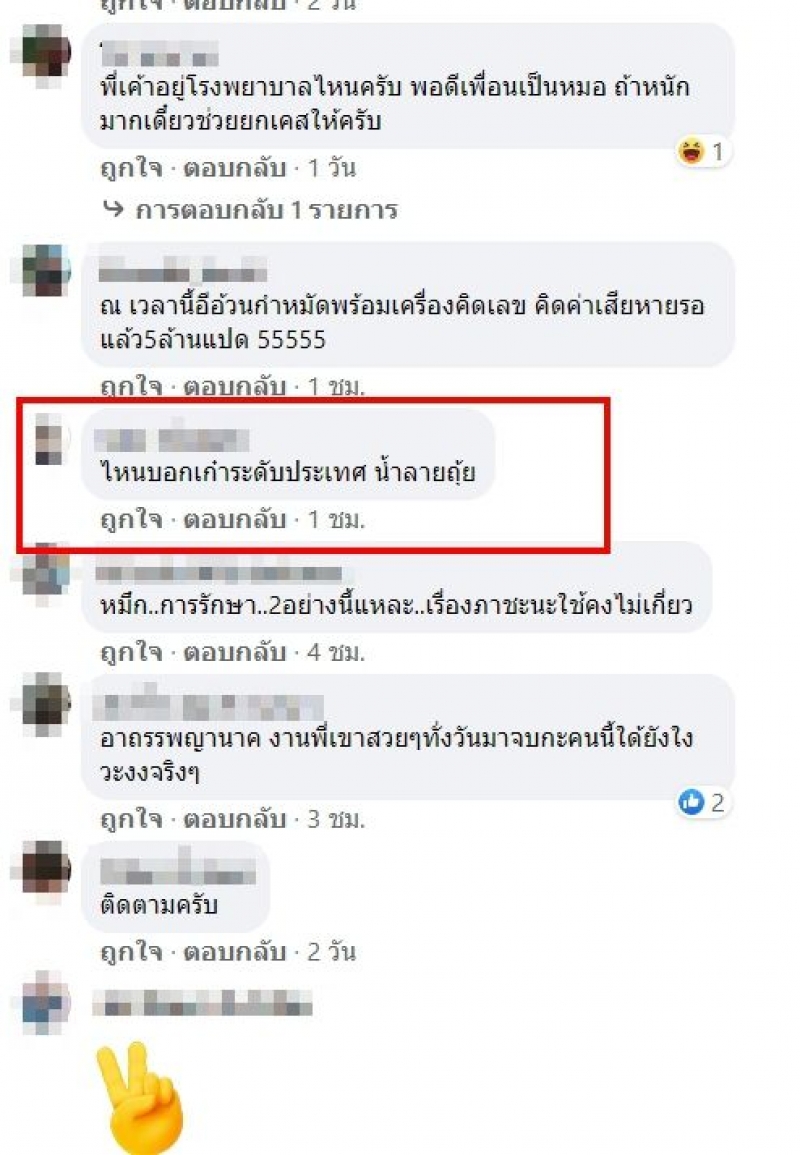
Task: Like the comment ending with 55555
Action: coord(130,386)
